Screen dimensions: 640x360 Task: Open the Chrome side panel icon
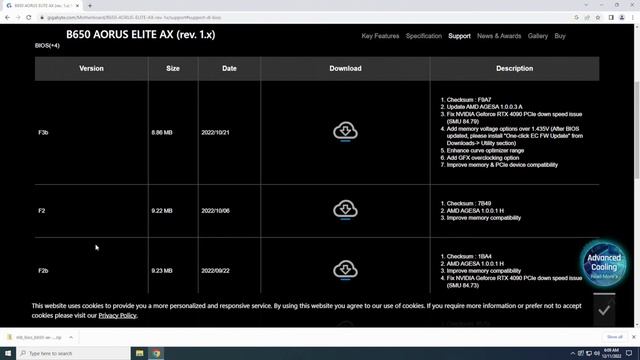click(611, 18)
